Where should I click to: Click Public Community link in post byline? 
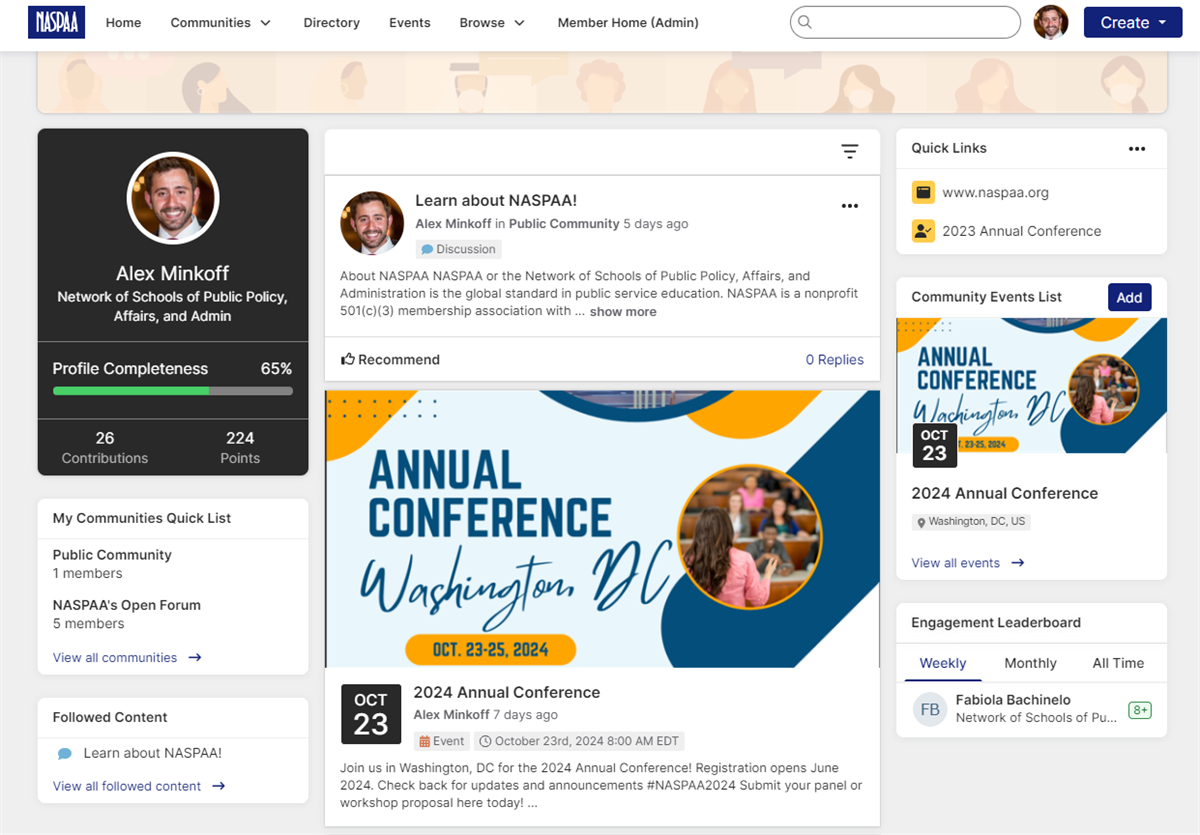click(564, 224)
